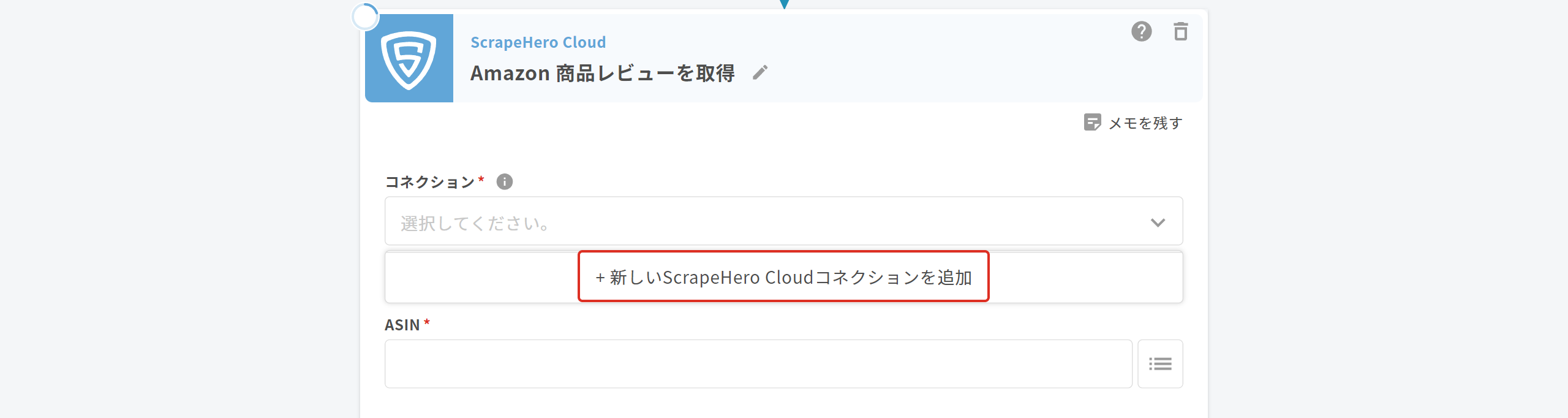Click the コネクション field label
Screen dimensions: 1568x418
pyautogui.click(x=429, y=182)
